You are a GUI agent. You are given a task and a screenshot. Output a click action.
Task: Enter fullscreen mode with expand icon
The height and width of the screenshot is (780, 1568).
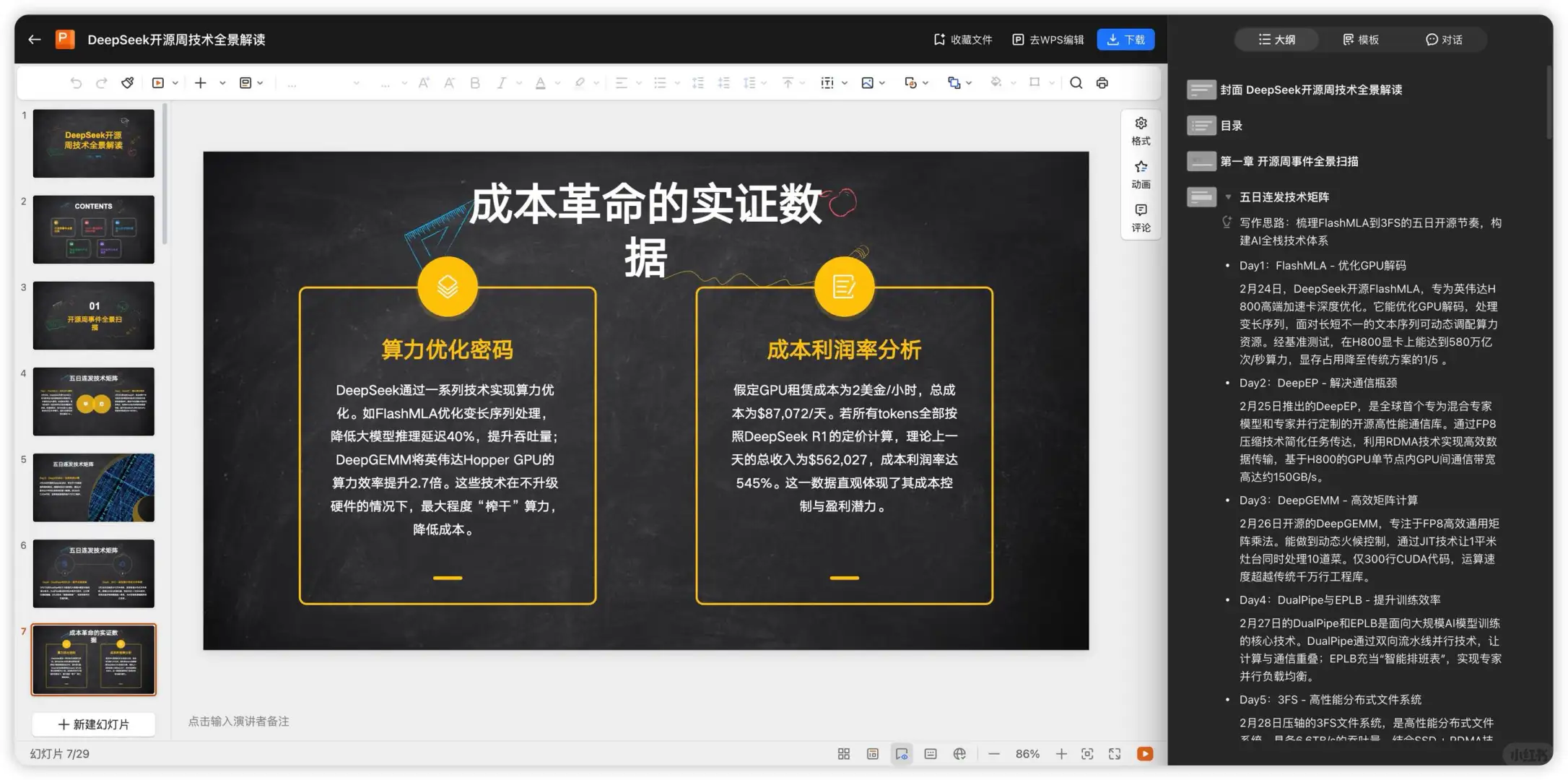click(1115, 754)
